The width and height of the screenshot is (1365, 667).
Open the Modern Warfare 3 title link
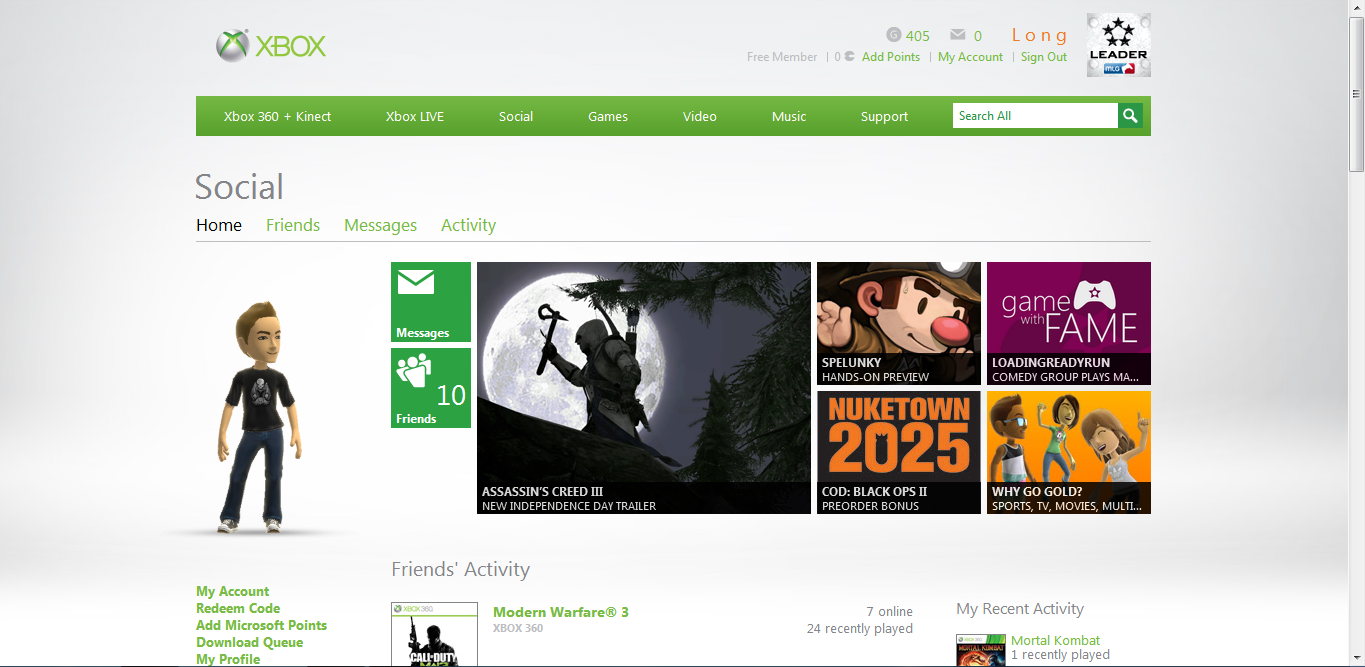561,612
